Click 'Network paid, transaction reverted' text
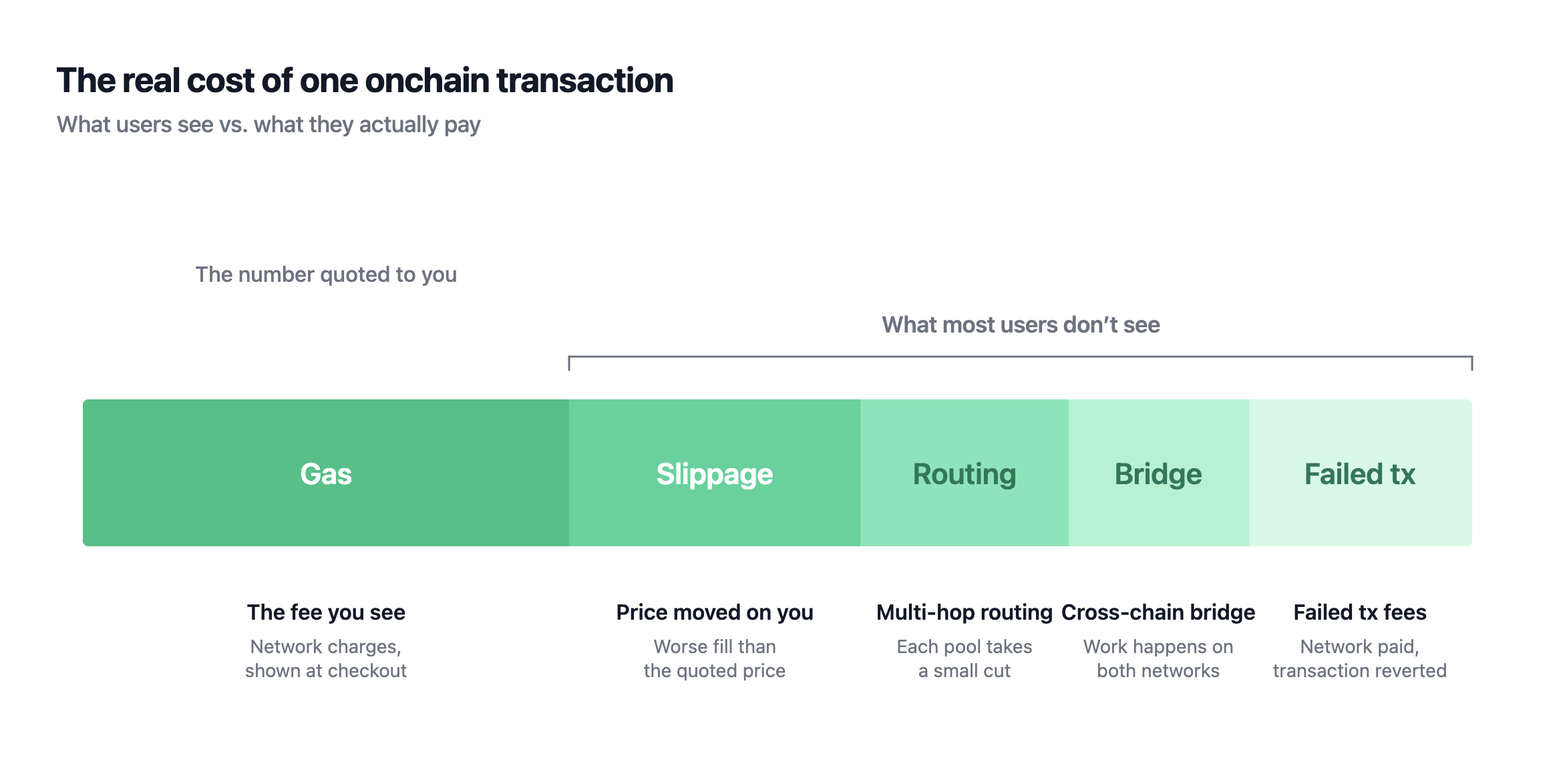The height and width of the screenshot is (784, 1567). (1360, 658)
